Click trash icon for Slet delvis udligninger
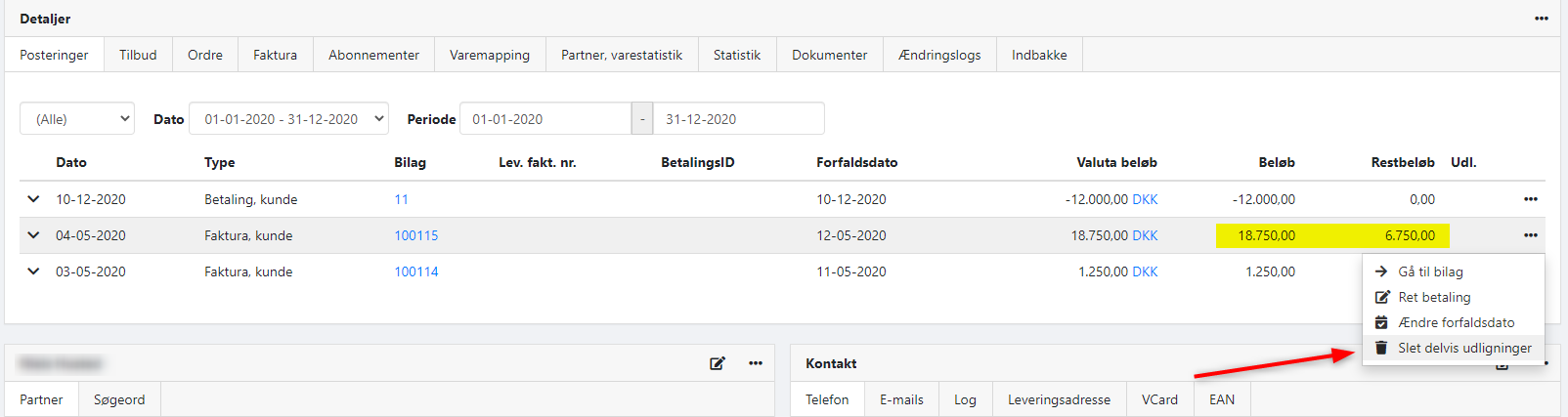 [x=1381, y=348]
